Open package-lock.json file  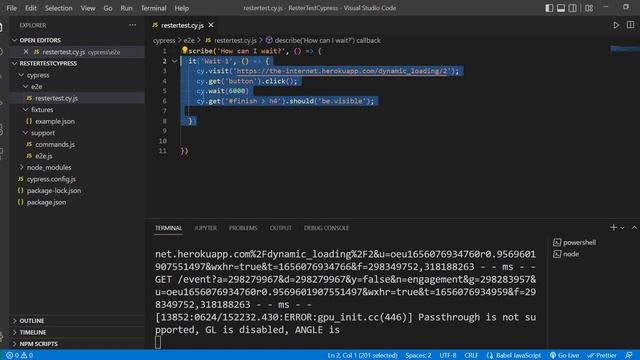[53, 191]
